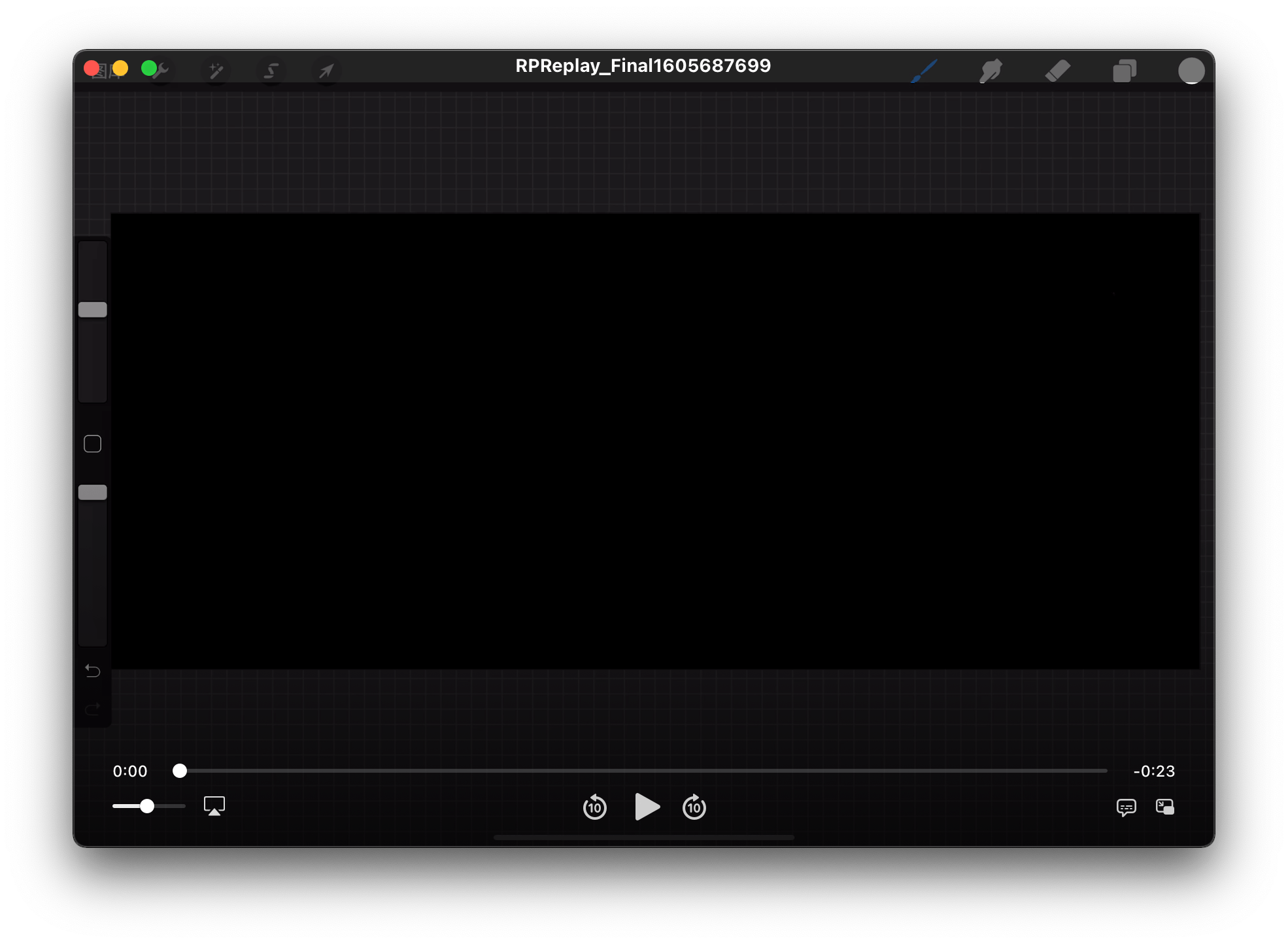Skip back 10 seconds
1288x944 pixels.
point(595,807)
